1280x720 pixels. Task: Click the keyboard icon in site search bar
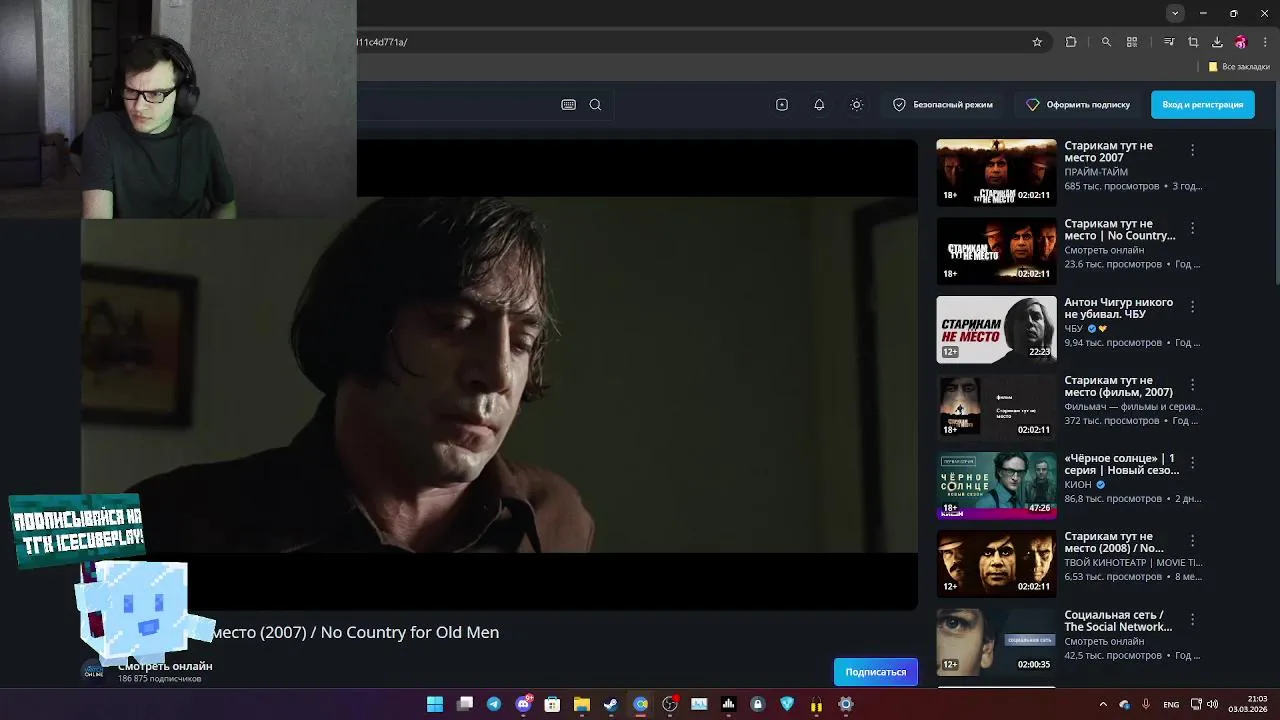(x=568, y=105)
